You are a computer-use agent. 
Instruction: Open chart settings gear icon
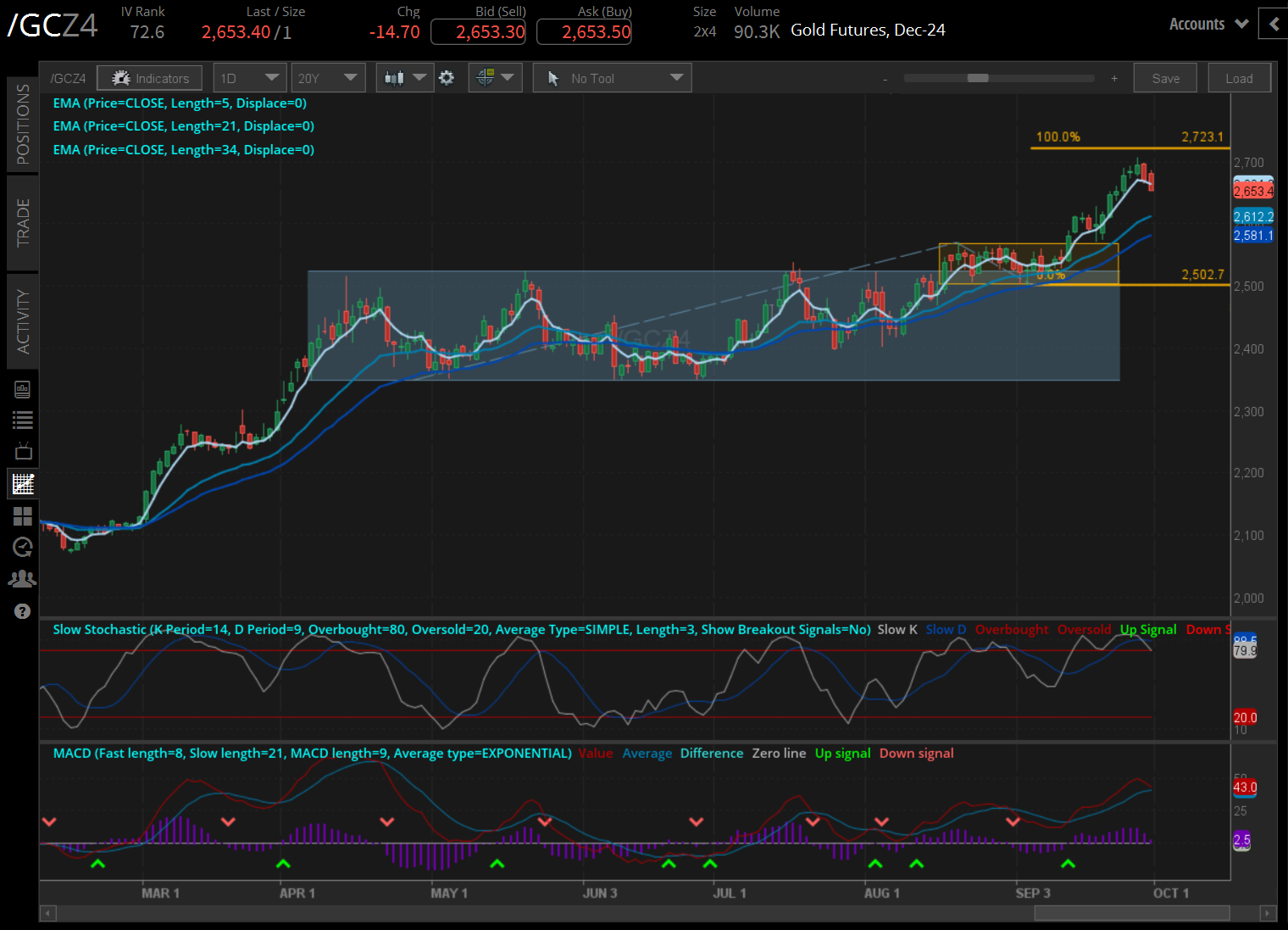(447, 78)
